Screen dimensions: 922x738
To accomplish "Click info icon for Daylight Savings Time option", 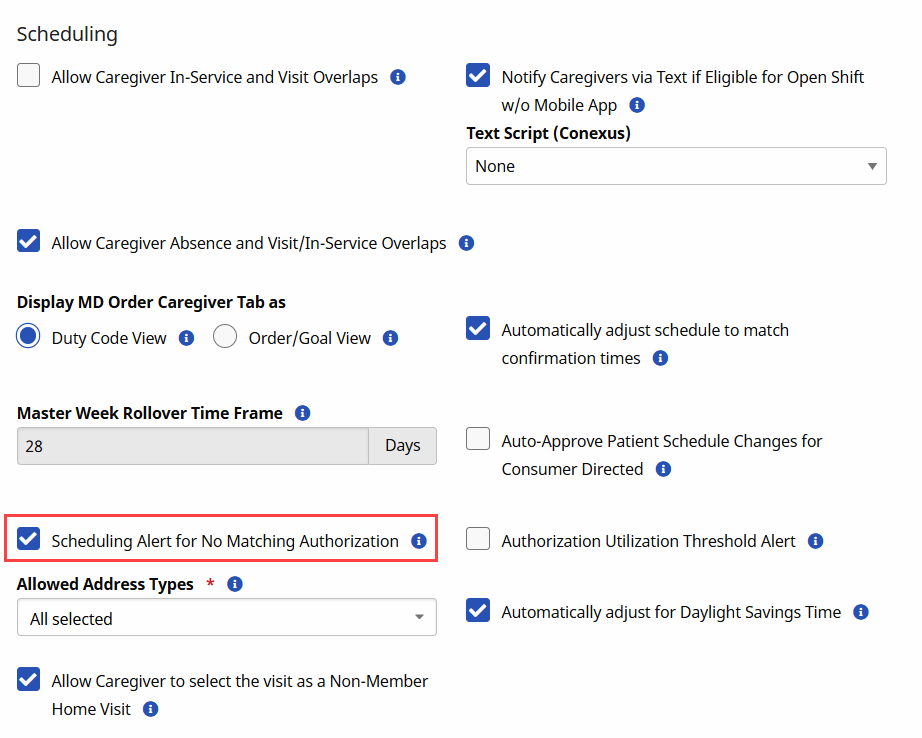I will tap(861, 612).
